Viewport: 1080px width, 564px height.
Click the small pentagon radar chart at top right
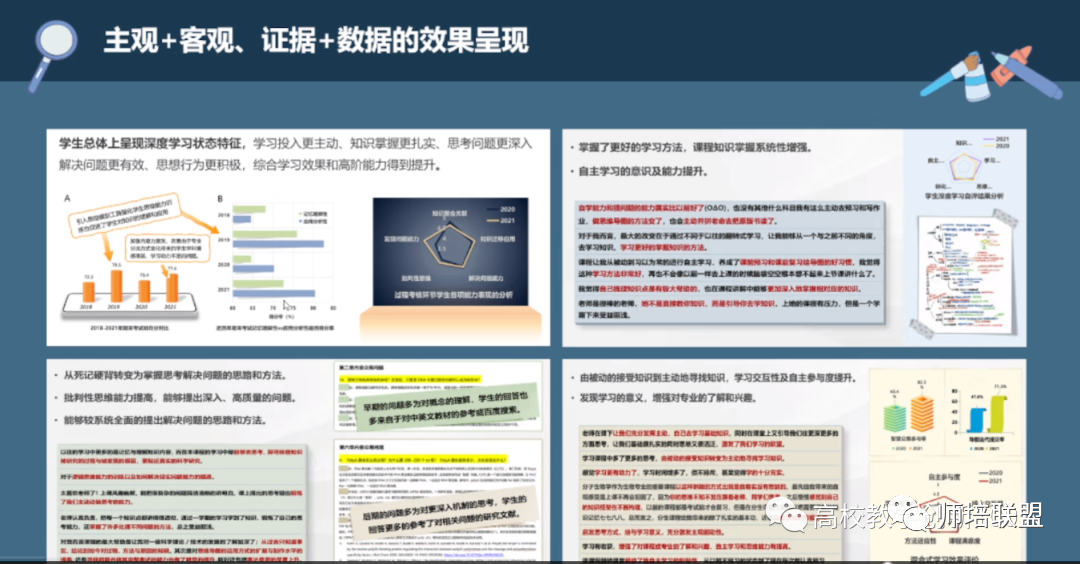[961, 165]
